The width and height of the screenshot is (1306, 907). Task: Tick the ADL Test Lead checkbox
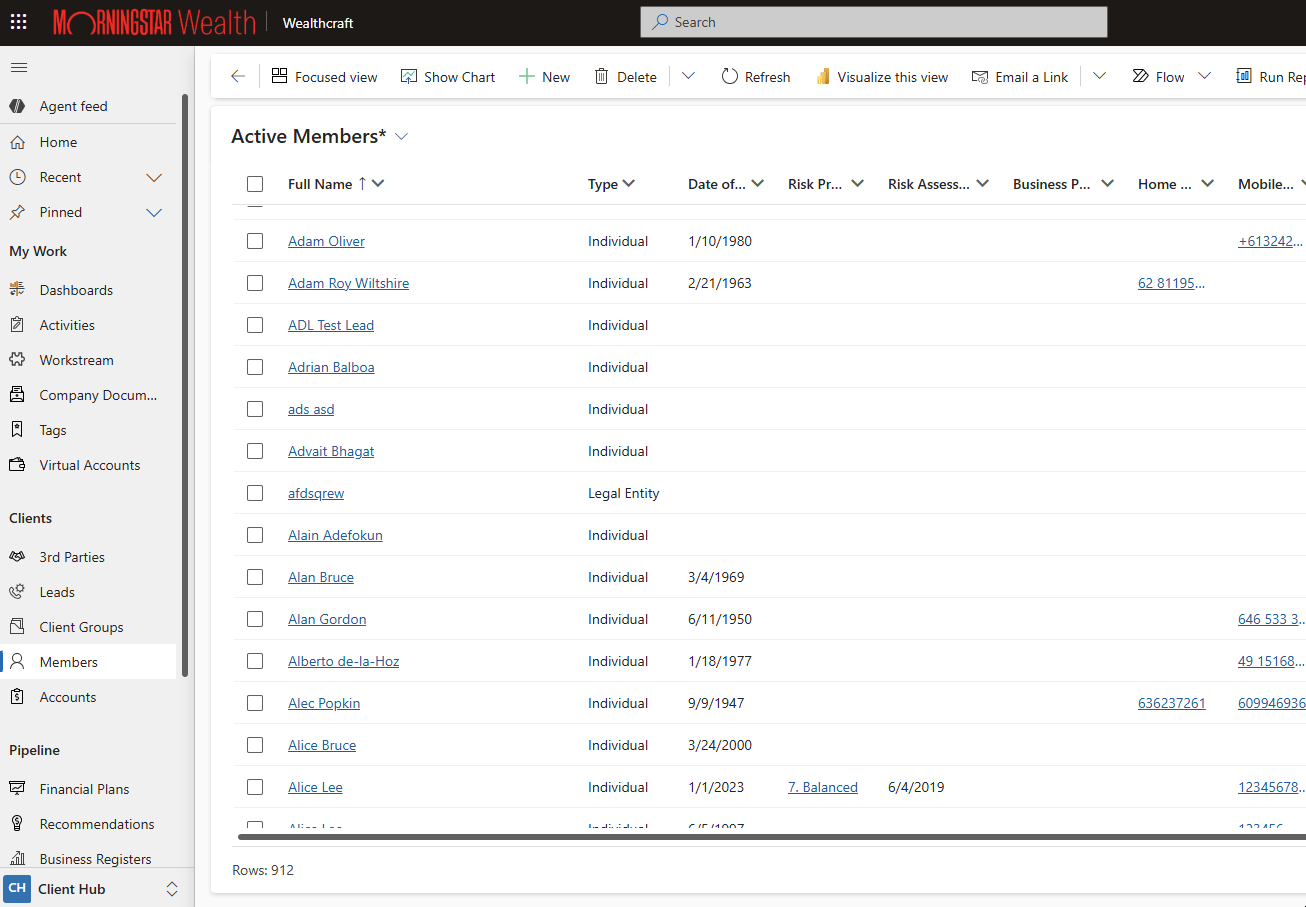click(255, 325)
